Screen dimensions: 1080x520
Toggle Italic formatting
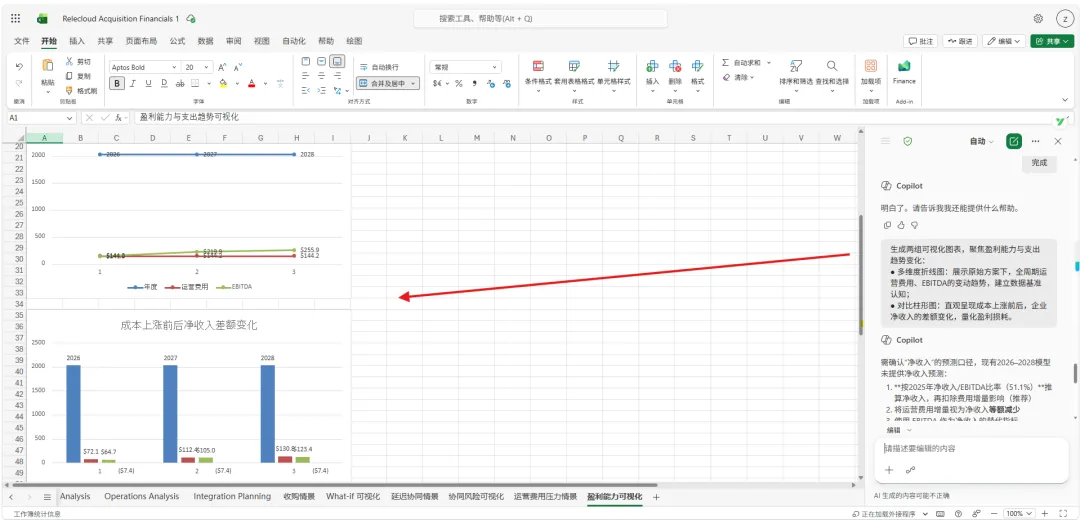(x=132, y=83)
